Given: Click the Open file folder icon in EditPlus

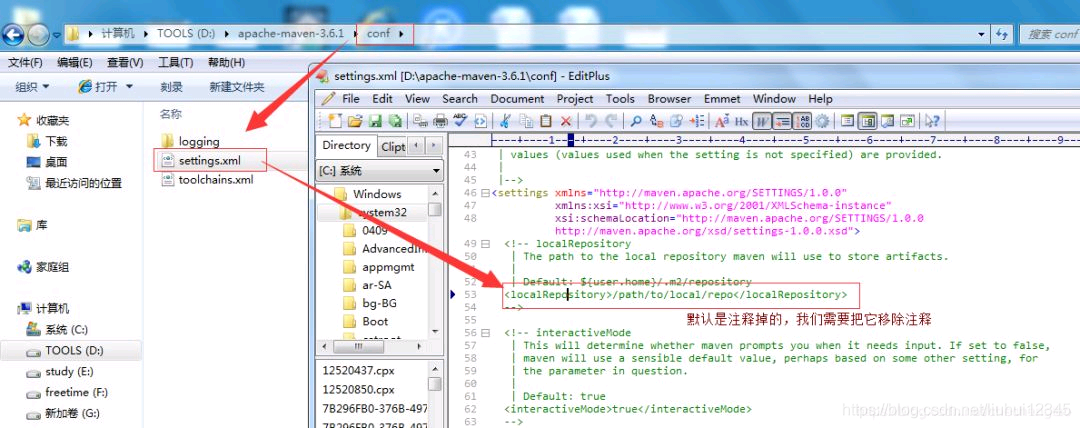Looking at the screenshot, I should point(355,121).
